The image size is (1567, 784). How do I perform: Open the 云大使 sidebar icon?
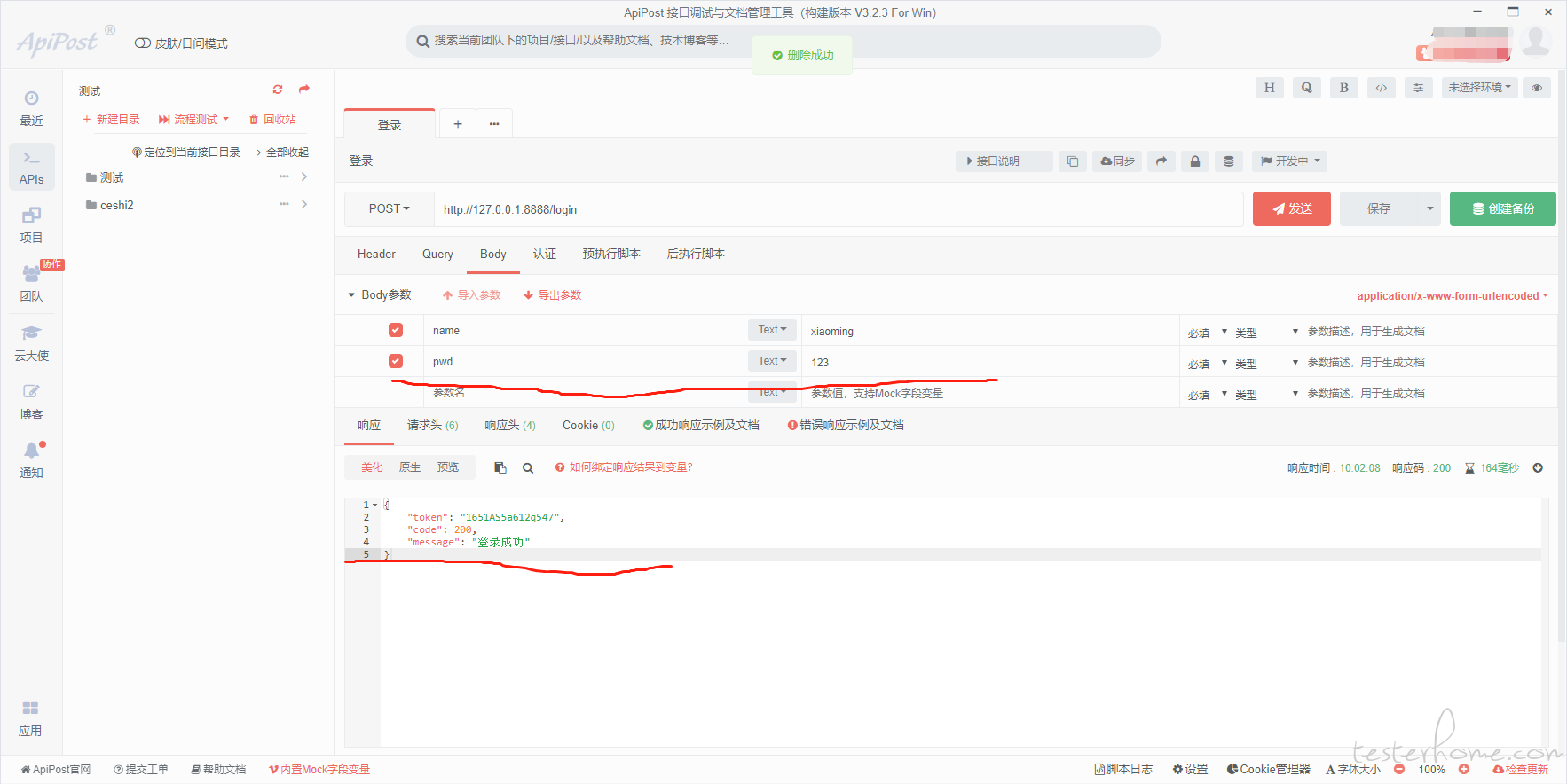(x=31, y=342)
